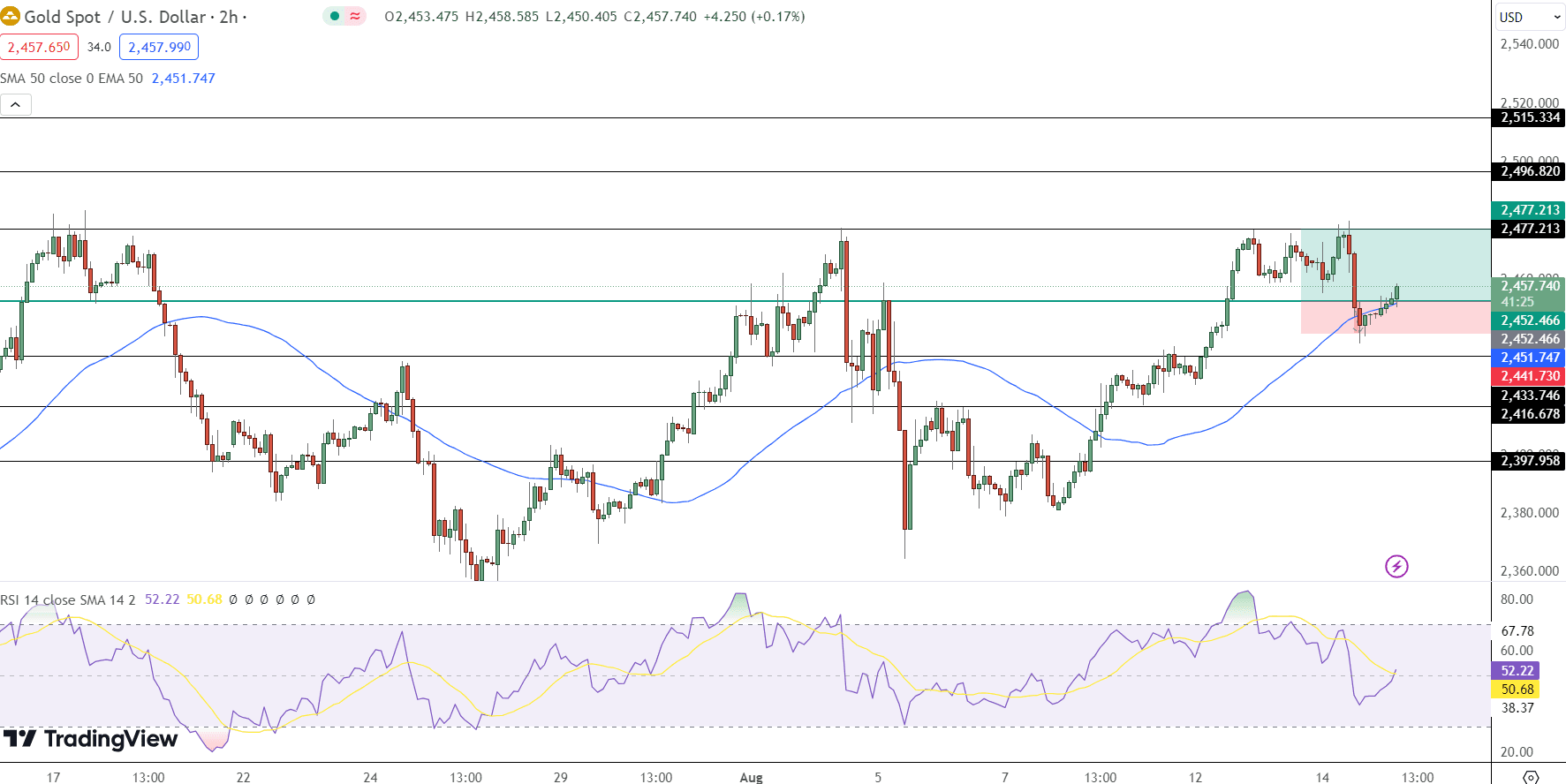Click the 34.0 spread value
Screen dimensions: 1566x784
(99, 47)
